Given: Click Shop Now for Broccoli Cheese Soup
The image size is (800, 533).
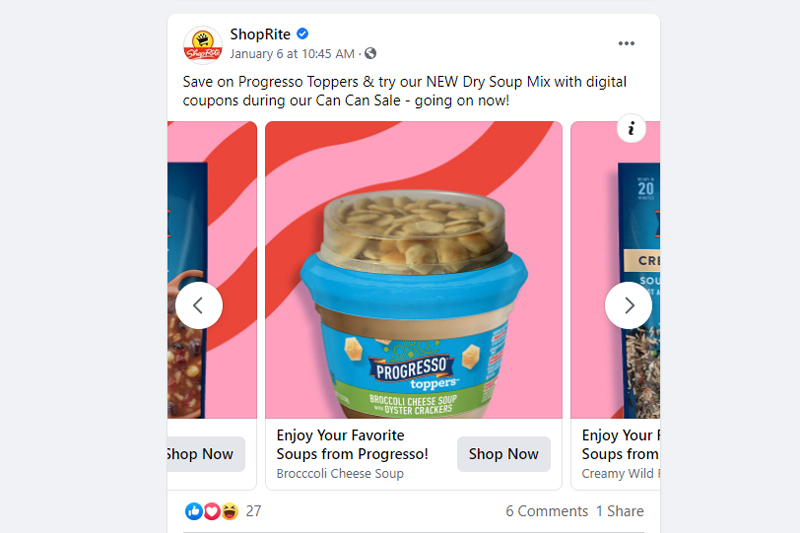Looking at the screenshot, I should pos(504,454).
